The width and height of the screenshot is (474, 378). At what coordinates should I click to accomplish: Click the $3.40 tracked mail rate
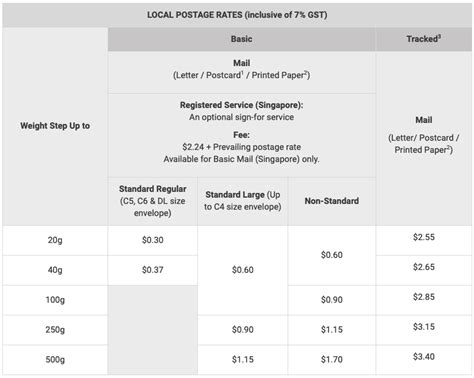[x=424, y=356]
